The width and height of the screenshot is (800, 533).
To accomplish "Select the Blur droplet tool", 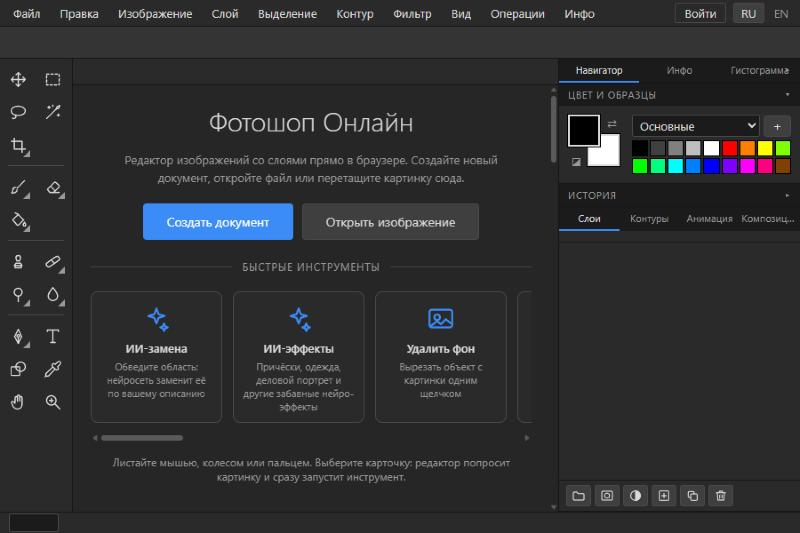I will pyautogui.click(x=54, y=295).
